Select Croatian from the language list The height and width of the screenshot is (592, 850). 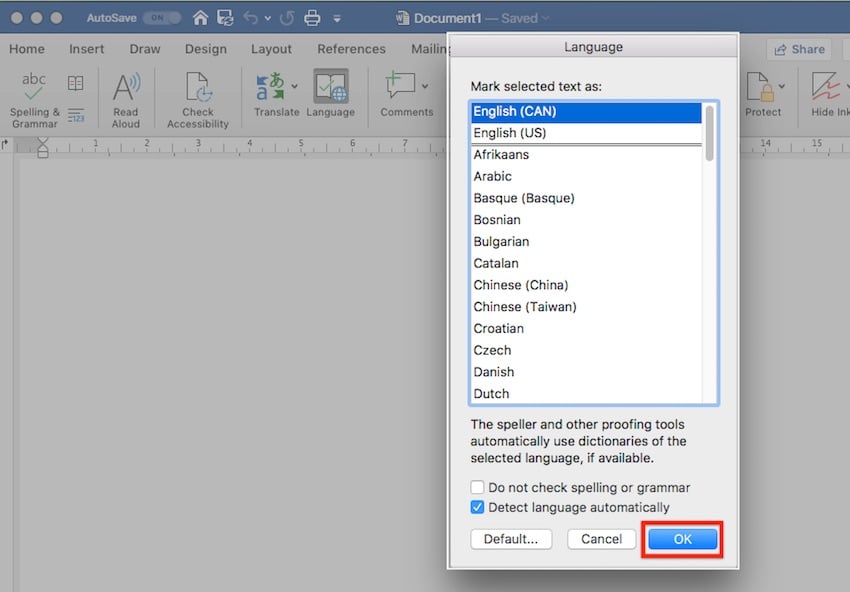point(498,328)
